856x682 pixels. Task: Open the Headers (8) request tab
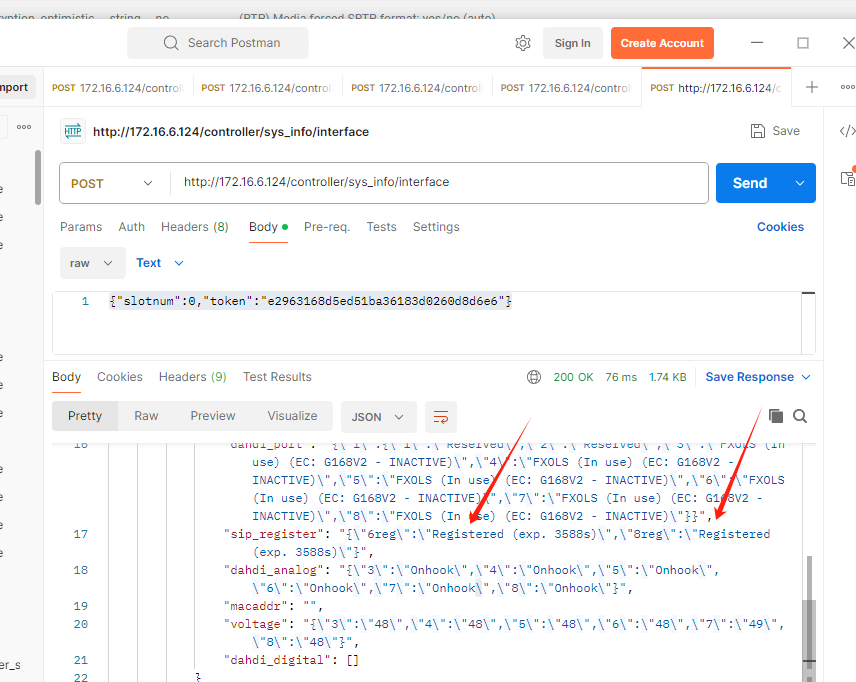pyautogui.click(x=194, y=227)
